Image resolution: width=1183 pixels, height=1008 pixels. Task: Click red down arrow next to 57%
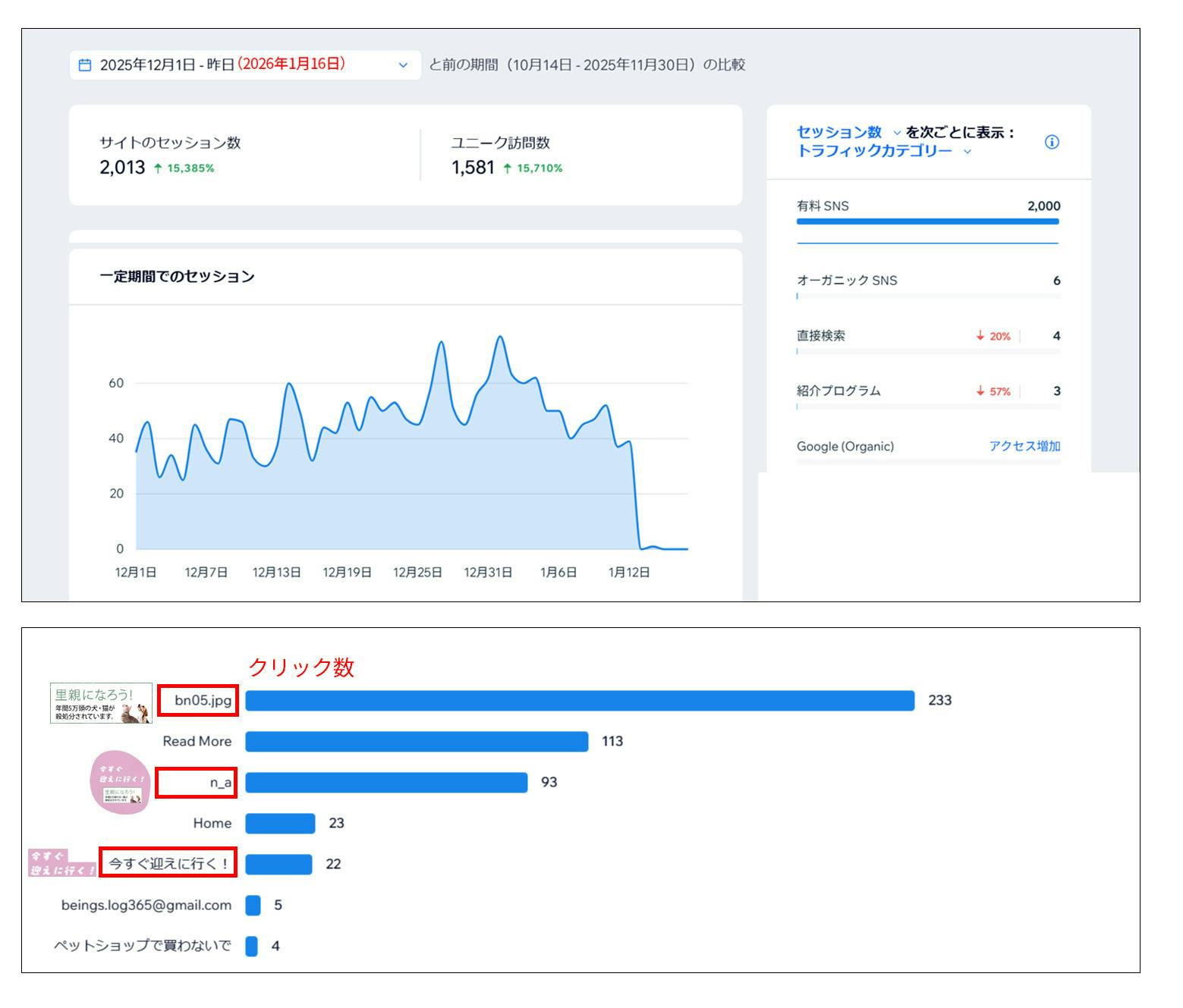pyautogui.click(x=980, y=391)
